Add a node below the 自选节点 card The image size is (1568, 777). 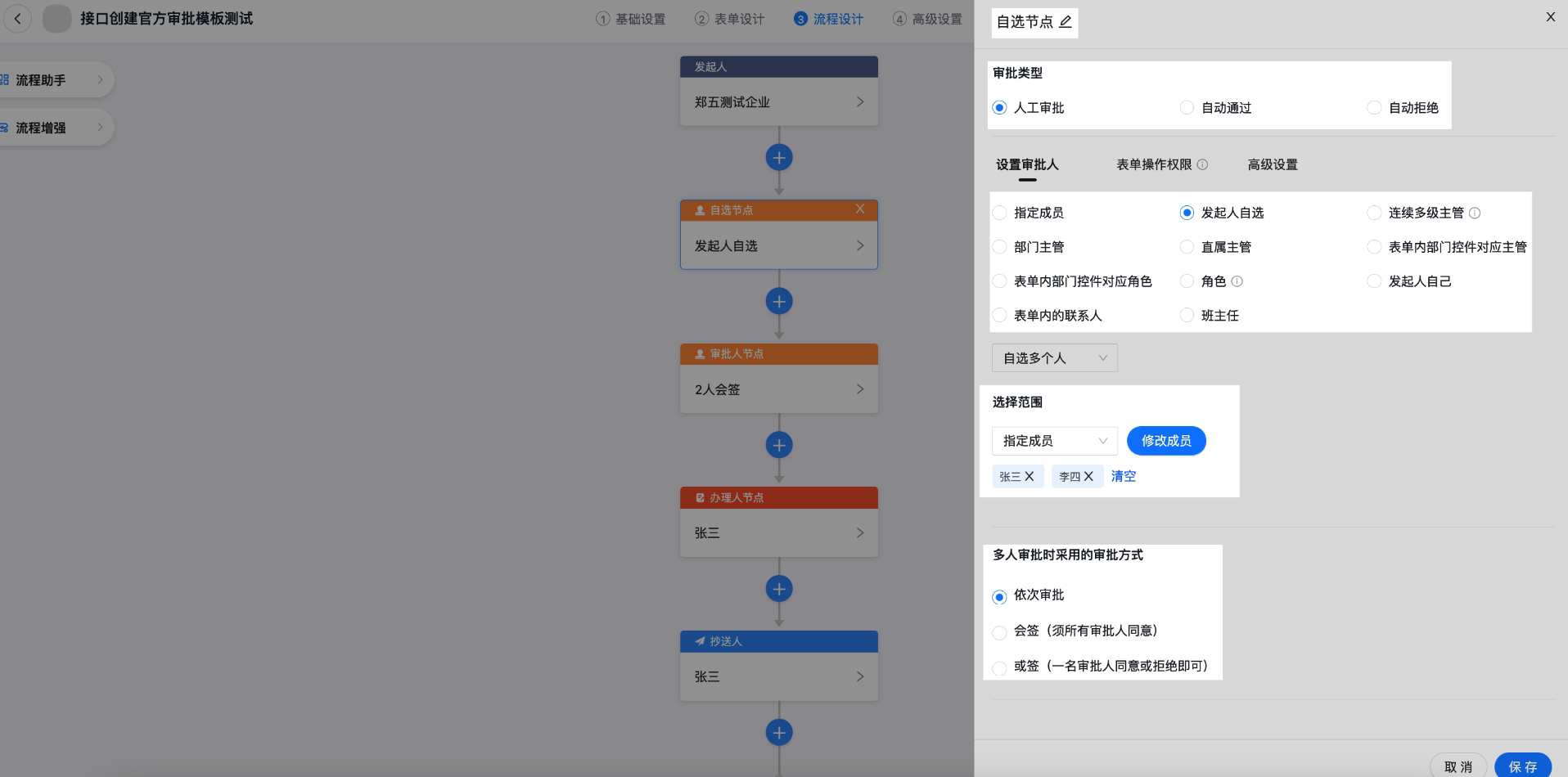(779, 301)
